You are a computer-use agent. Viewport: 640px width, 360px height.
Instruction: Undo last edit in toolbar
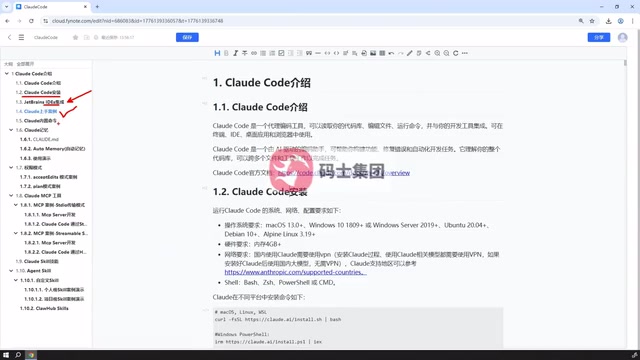[391, 53]
